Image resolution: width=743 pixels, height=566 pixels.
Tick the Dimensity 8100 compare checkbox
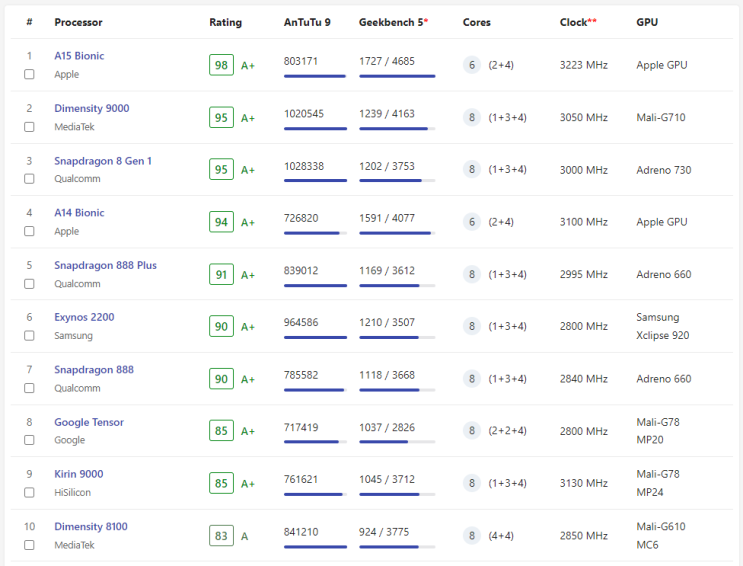tap(29, 545)
